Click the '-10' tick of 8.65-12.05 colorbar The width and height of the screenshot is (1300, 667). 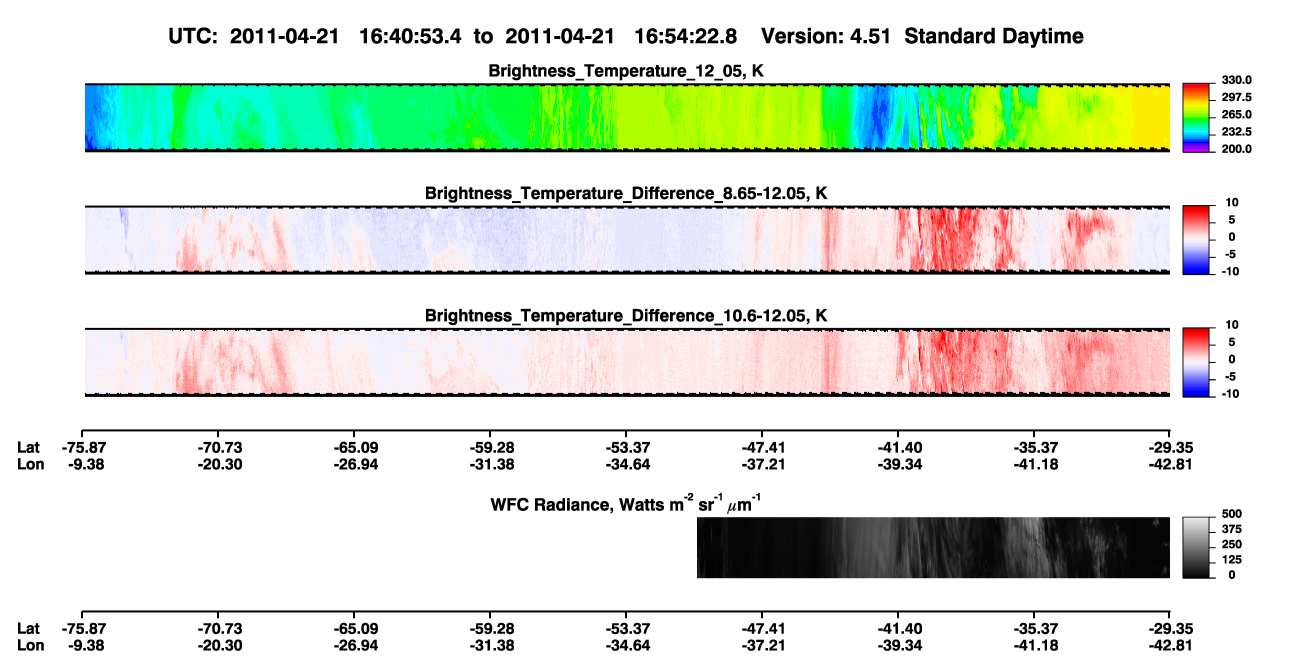1229,271
